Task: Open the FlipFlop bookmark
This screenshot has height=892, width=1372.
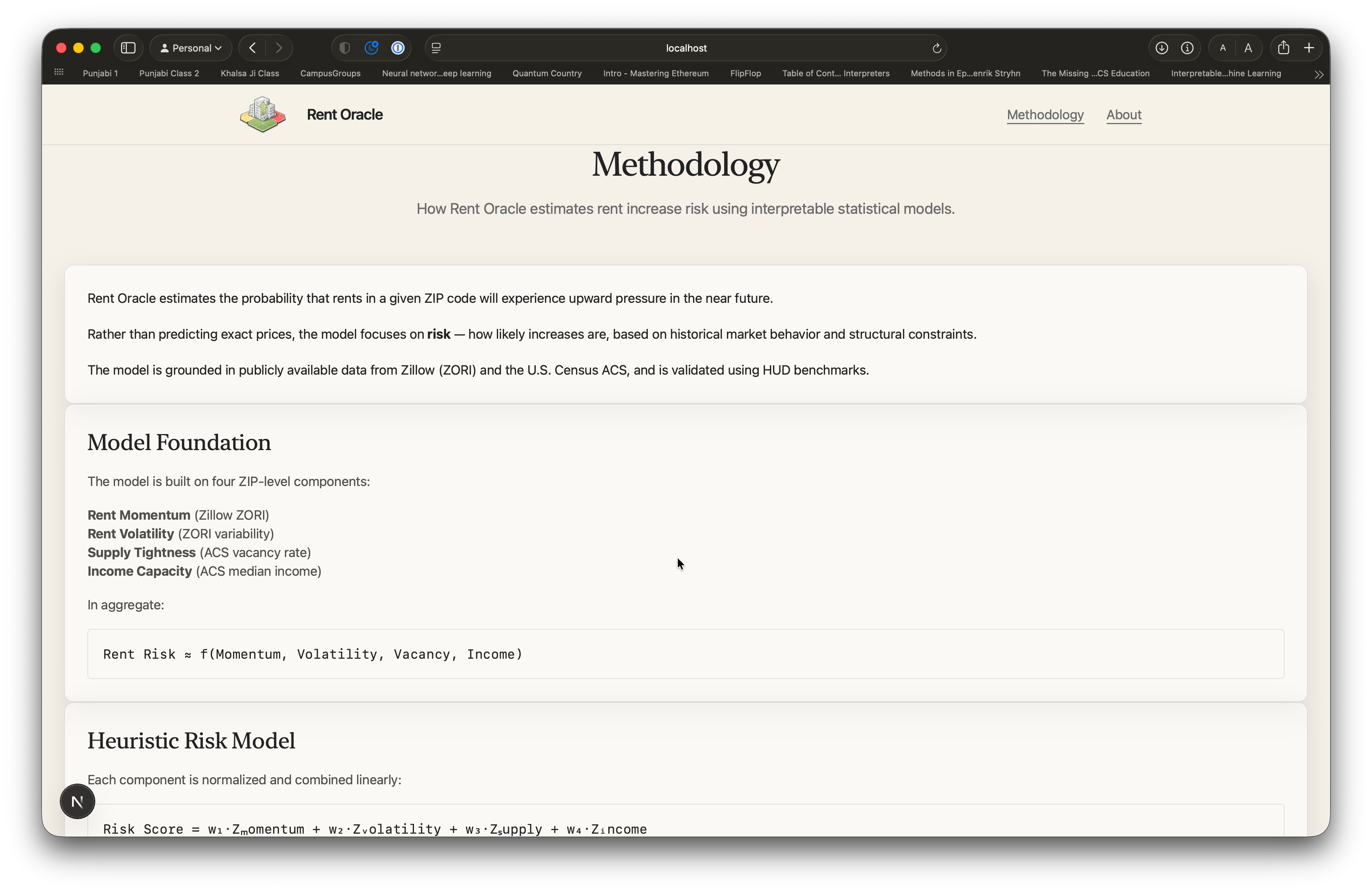Action: click(x=745, y=73)
